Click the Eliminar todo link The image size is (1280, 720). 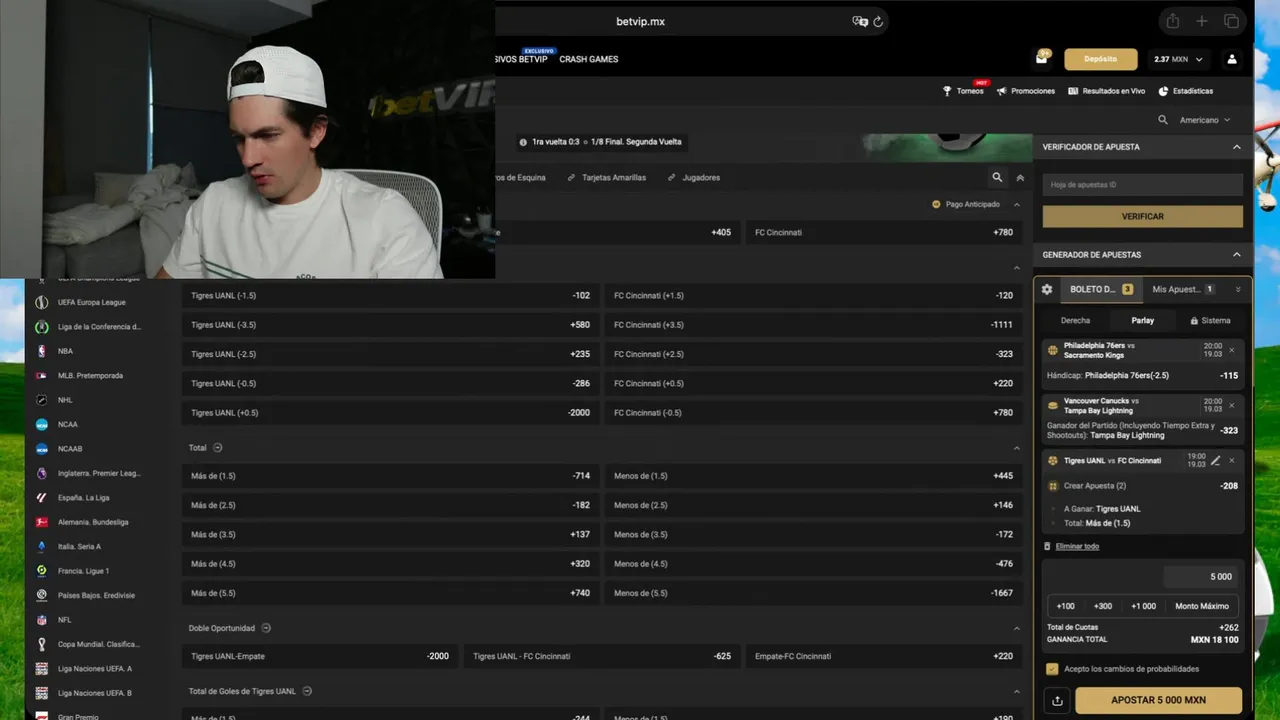coord(1077,546)
